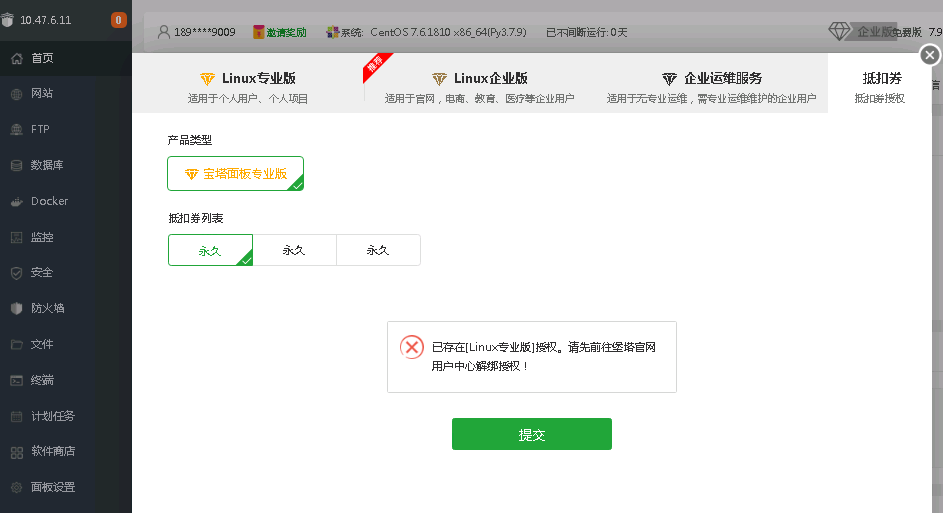Click the folder icon beside 文件
943x513 pixels.
tap(16, 345)
